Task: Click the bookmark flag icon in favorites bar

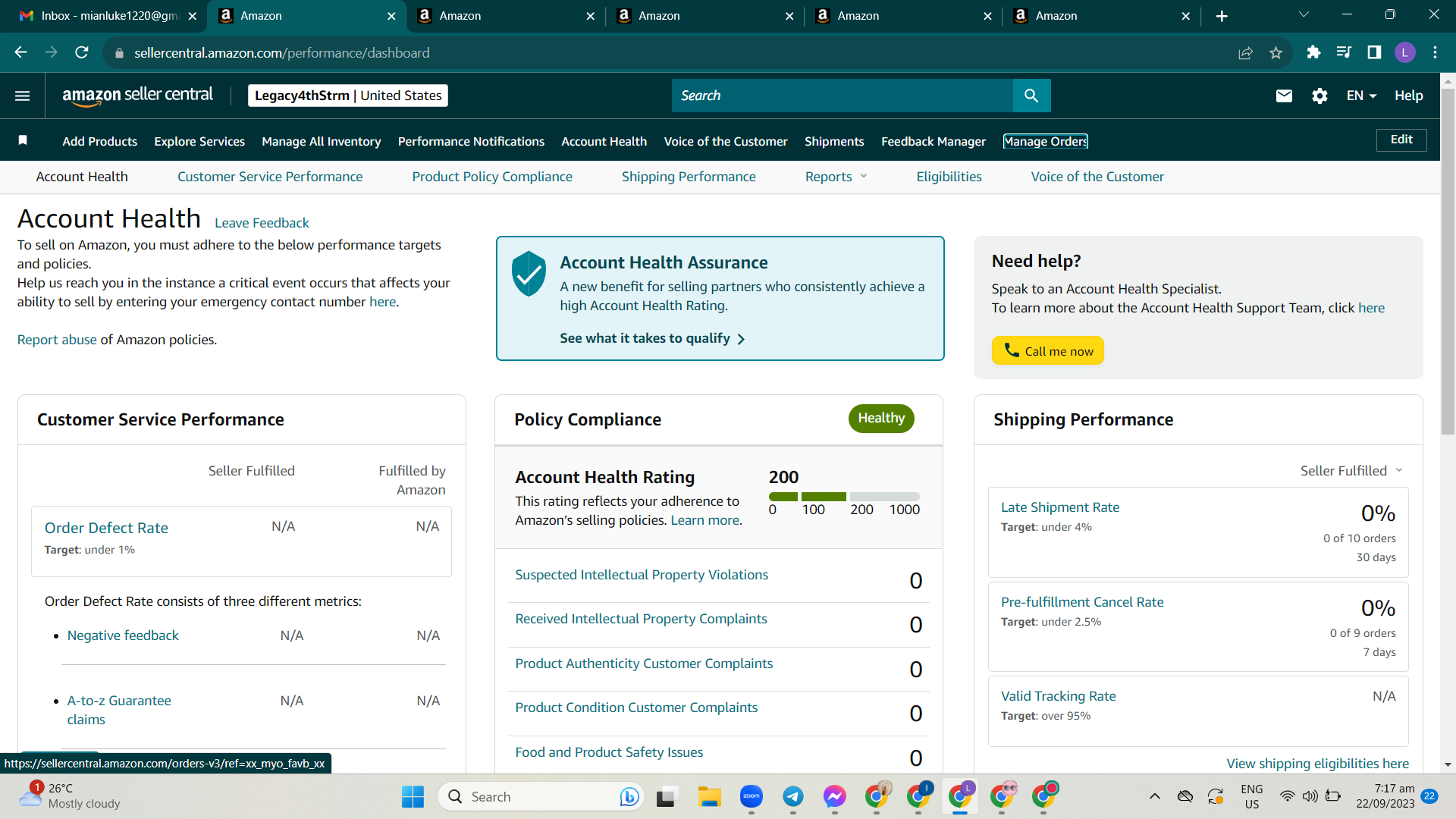Action: [23, 140]
